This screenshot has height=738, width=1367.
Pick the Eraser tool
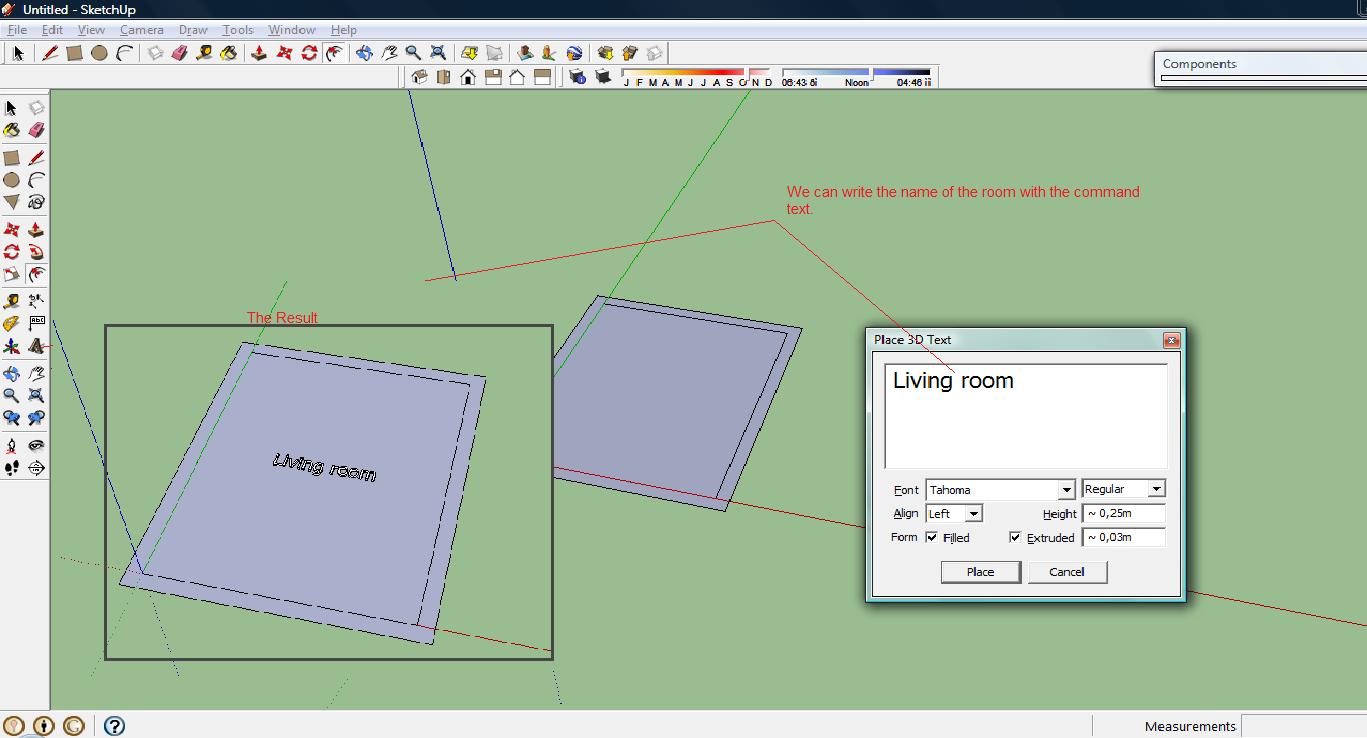[38, 130]
